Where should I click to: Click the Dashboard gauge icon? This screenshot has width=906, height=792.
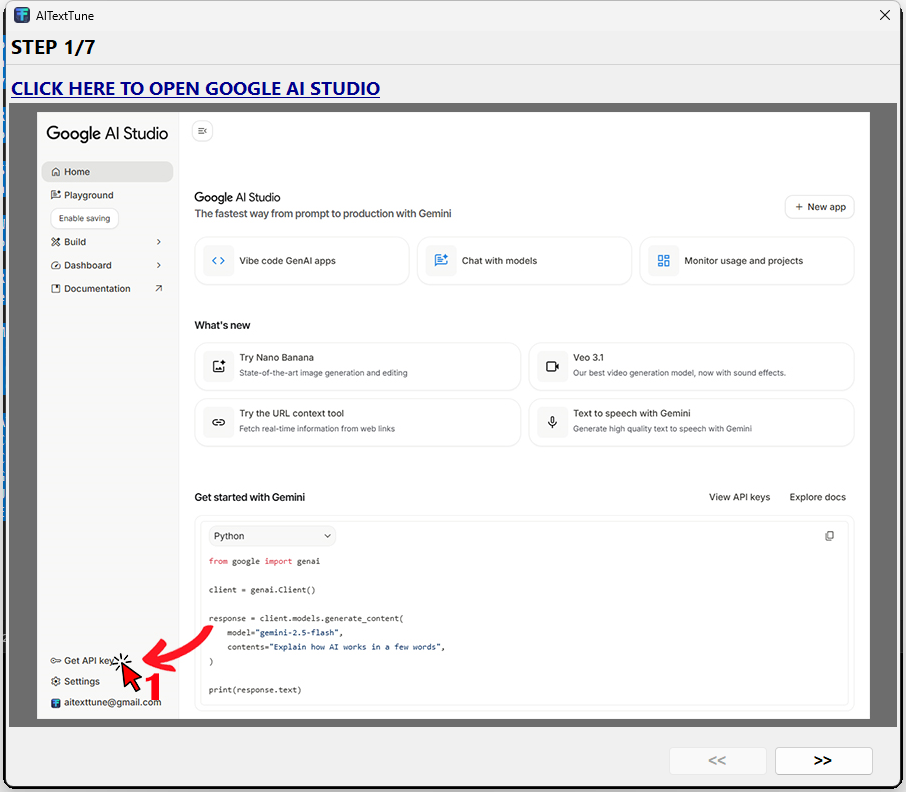click(55, 265)
